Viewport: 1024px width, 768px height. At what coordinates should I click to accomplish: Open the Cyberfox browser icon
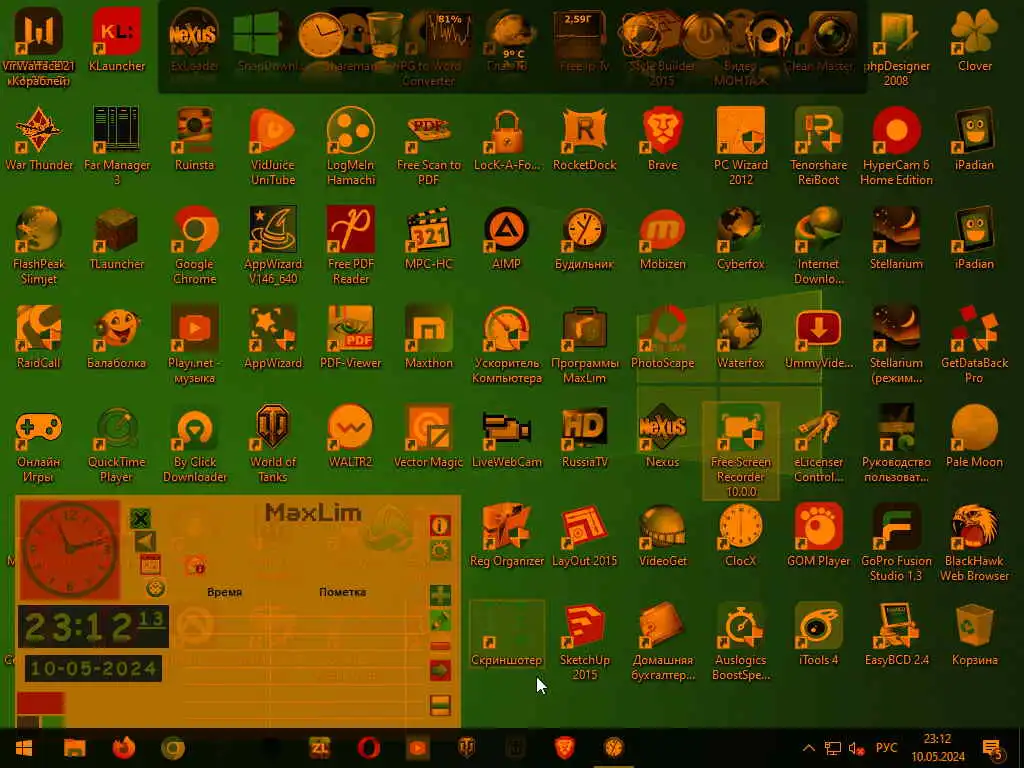click(741, 238)
